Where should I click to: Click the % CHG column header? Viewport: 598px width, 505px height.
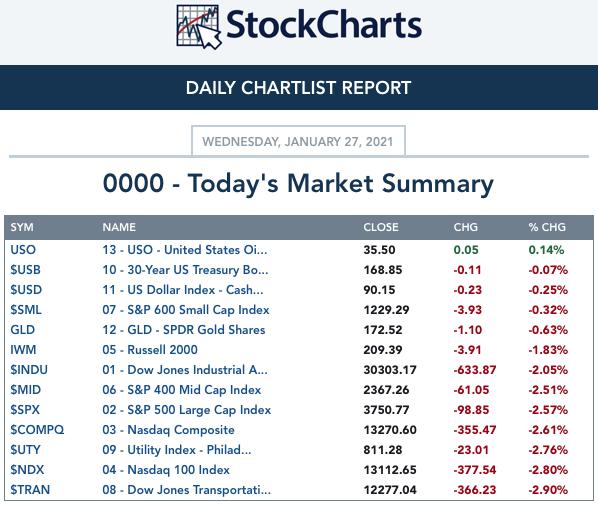pyautogui.click(x=547, y=227)
